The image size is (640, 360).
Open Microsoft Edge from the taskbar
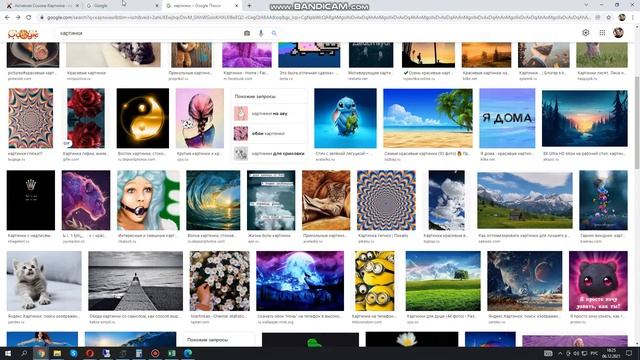pos(188,353)
